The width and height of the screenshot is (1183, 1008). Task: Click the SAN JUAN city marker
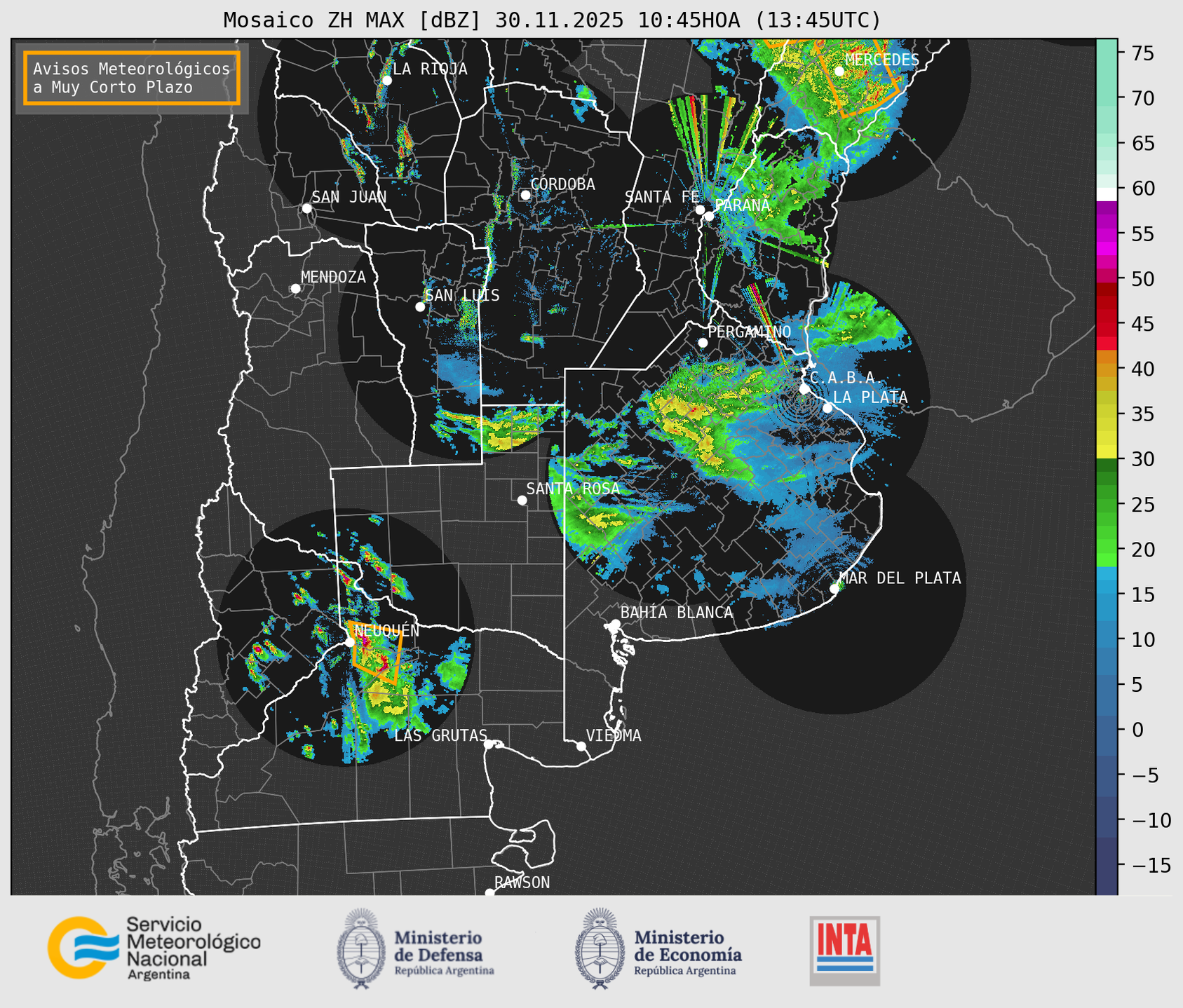point(306,208)
